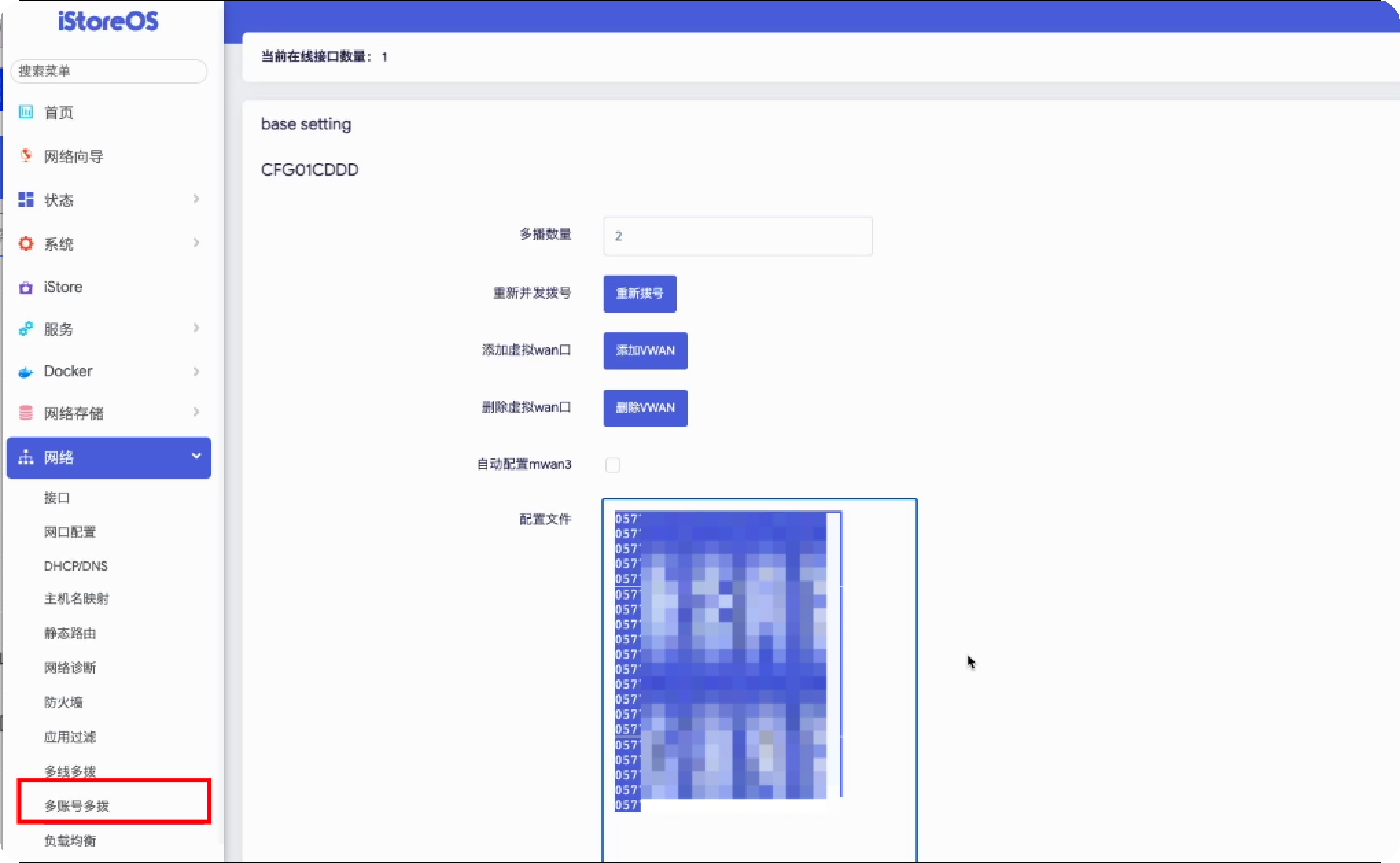Click the 网络存储 storage icon
The width and height of the screenshot is (1400, 863).
point(26,413)
